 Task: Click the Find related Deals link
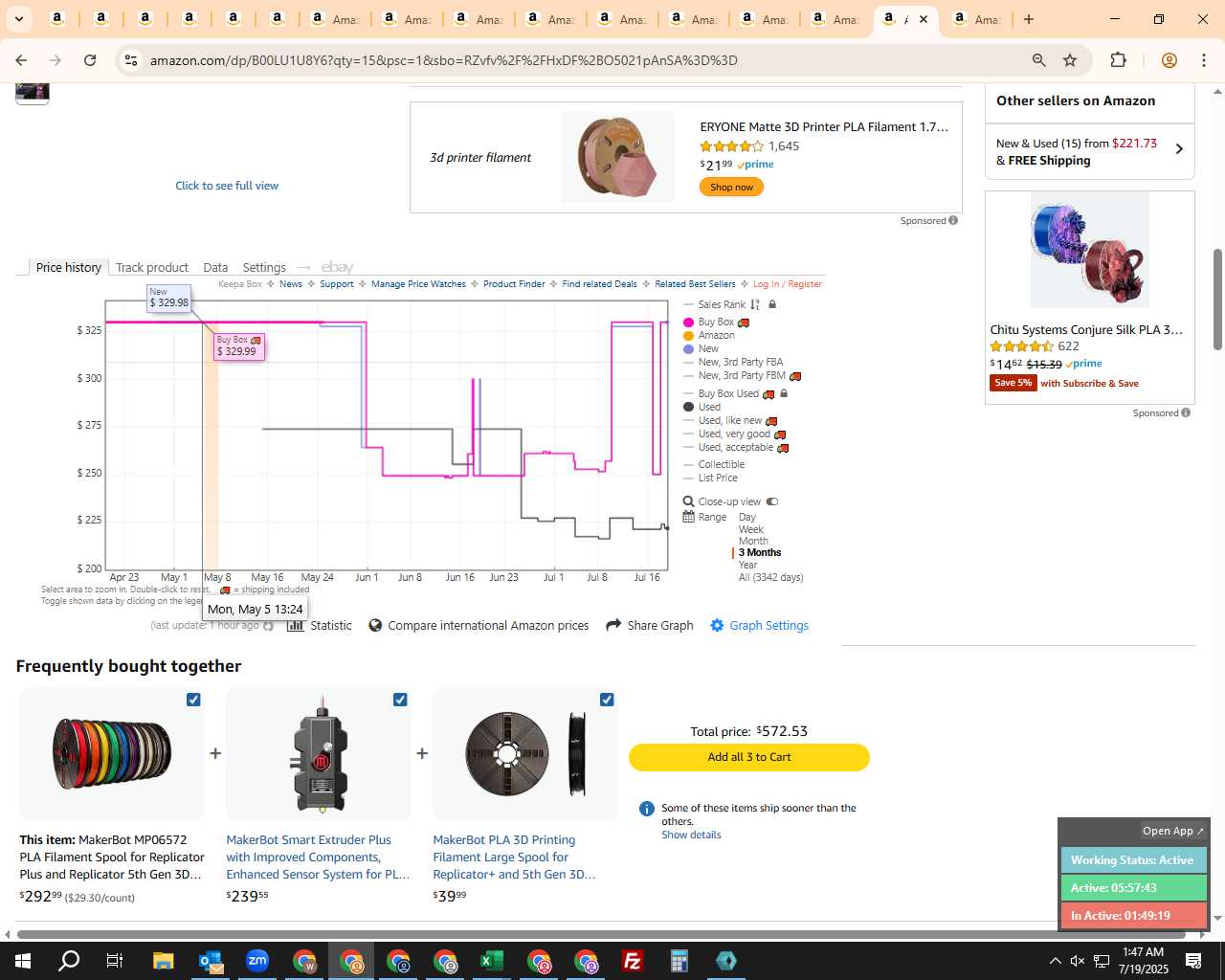(599, 284)
